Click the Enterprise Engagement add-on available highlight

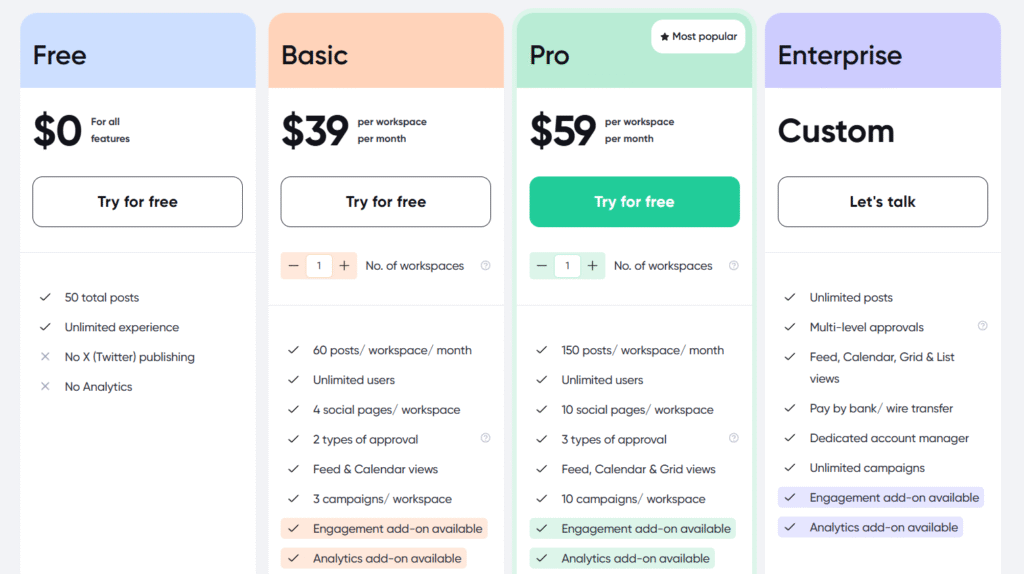[x=880, y=498]
